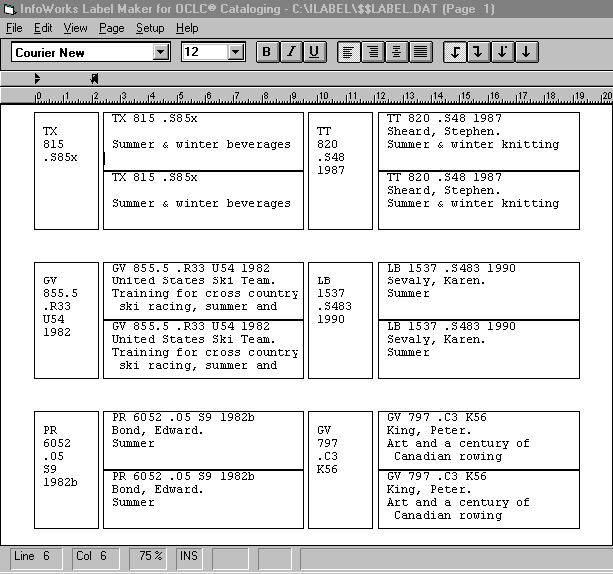Viewport: 613px width, 574px height.
Task: Open the Courier New font dropdown
Action: coord(161,52)
